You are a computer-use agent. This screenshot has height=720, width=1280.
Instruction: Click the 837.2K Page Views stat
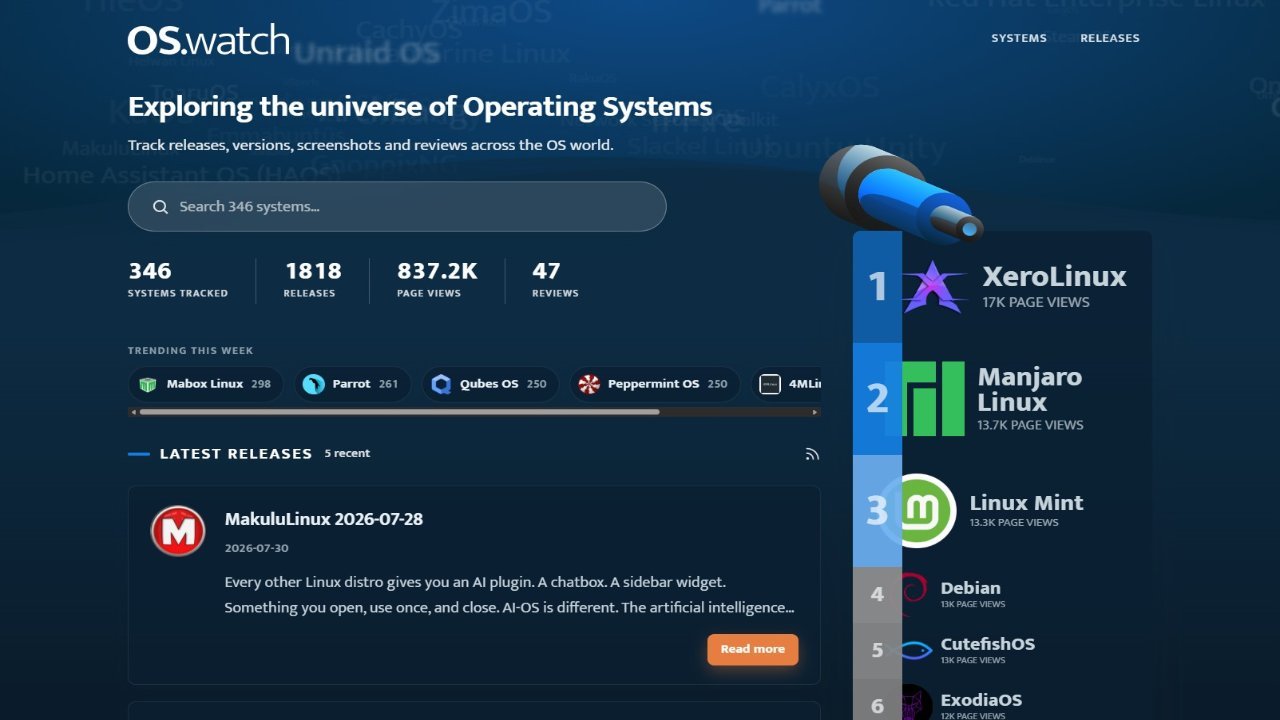click(437, 279)
